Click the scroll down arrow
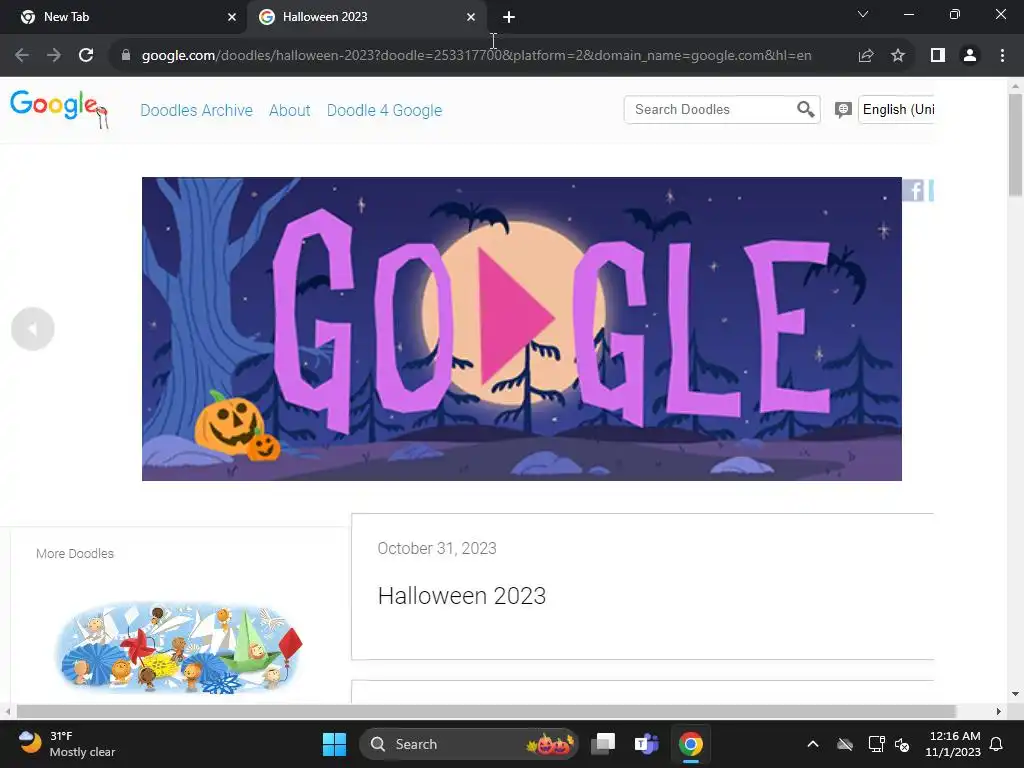The width and height of the screenshot is (1024, 768). point(1015,694)
